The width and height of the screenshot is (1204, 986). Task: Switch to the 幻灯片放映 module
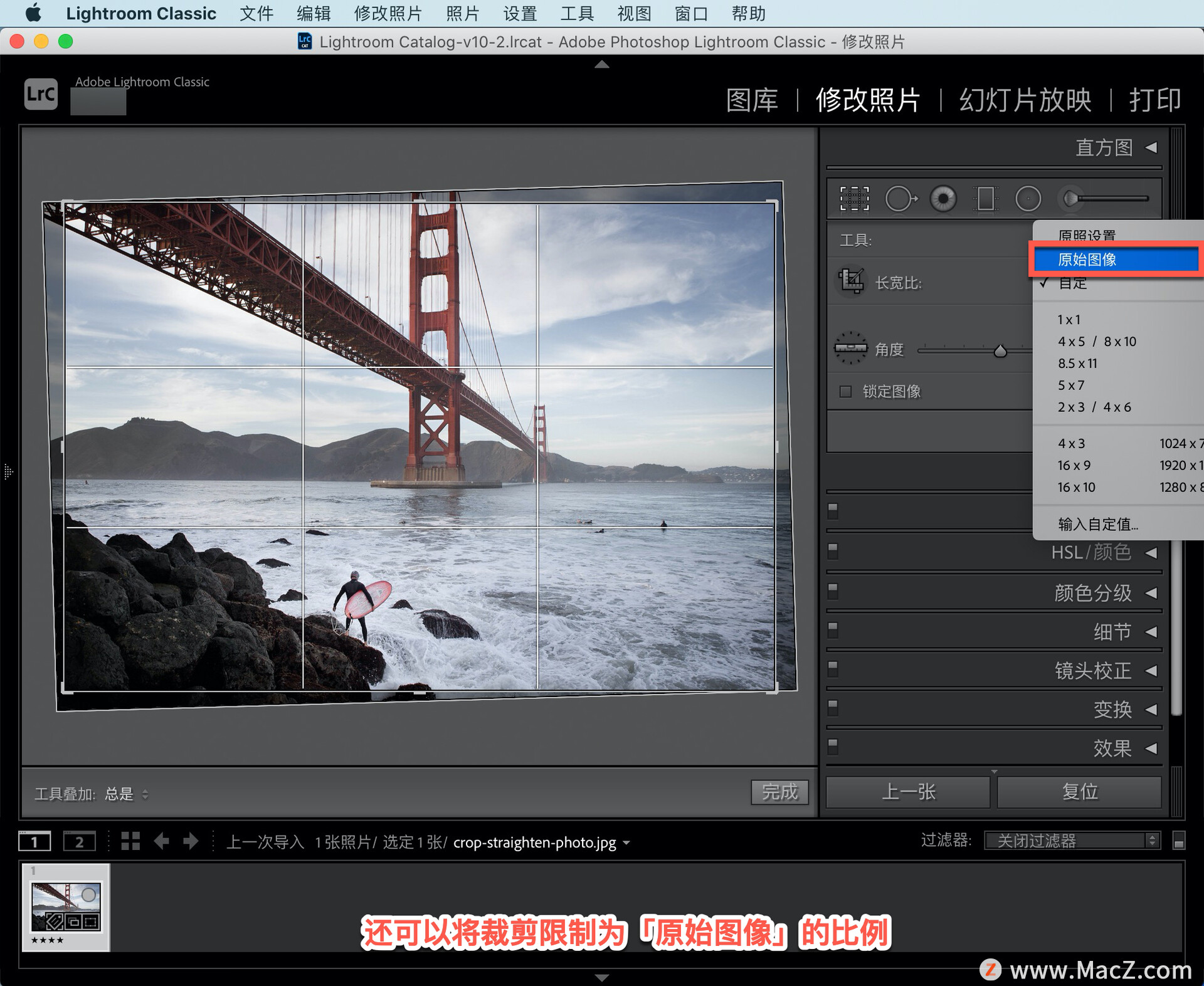[1025, 100]
